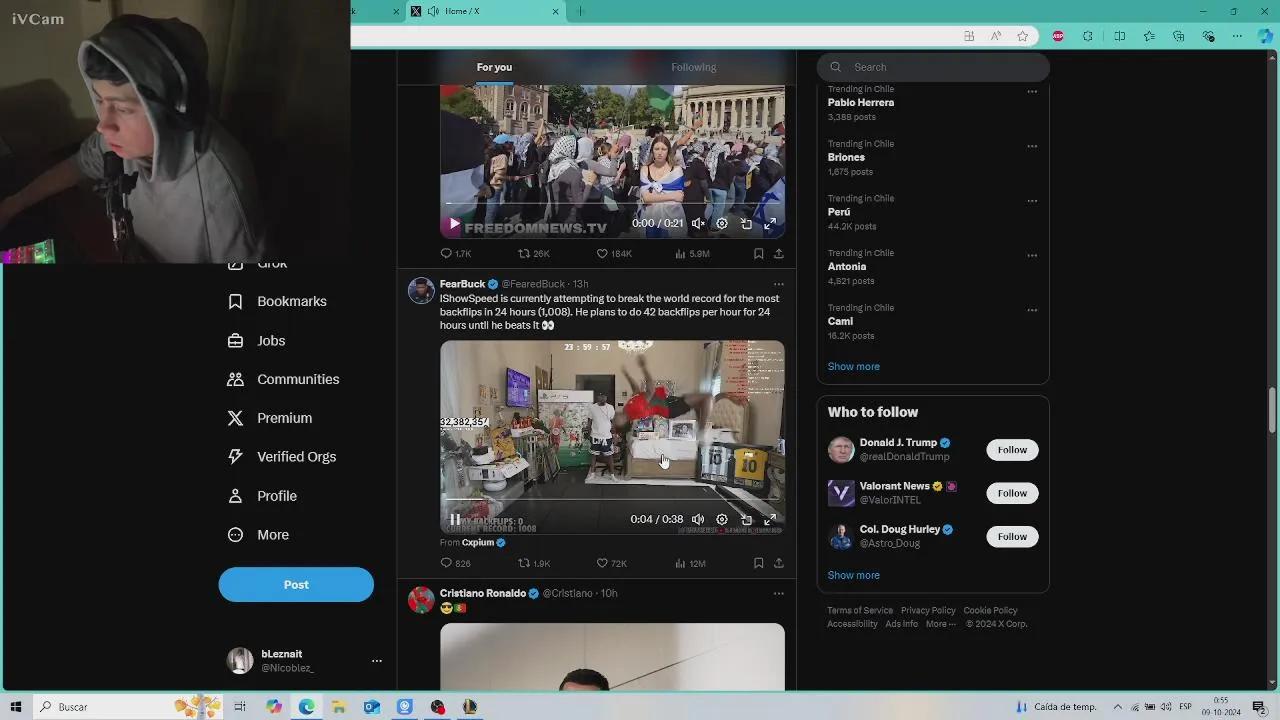This screenshot has width=1280, height=720.
Task: Open options for Pablo Herrera trend
Action: (1032, 91)
